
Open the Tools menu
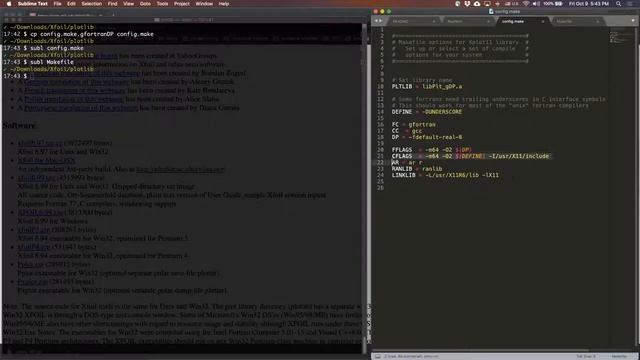(162, 4)
